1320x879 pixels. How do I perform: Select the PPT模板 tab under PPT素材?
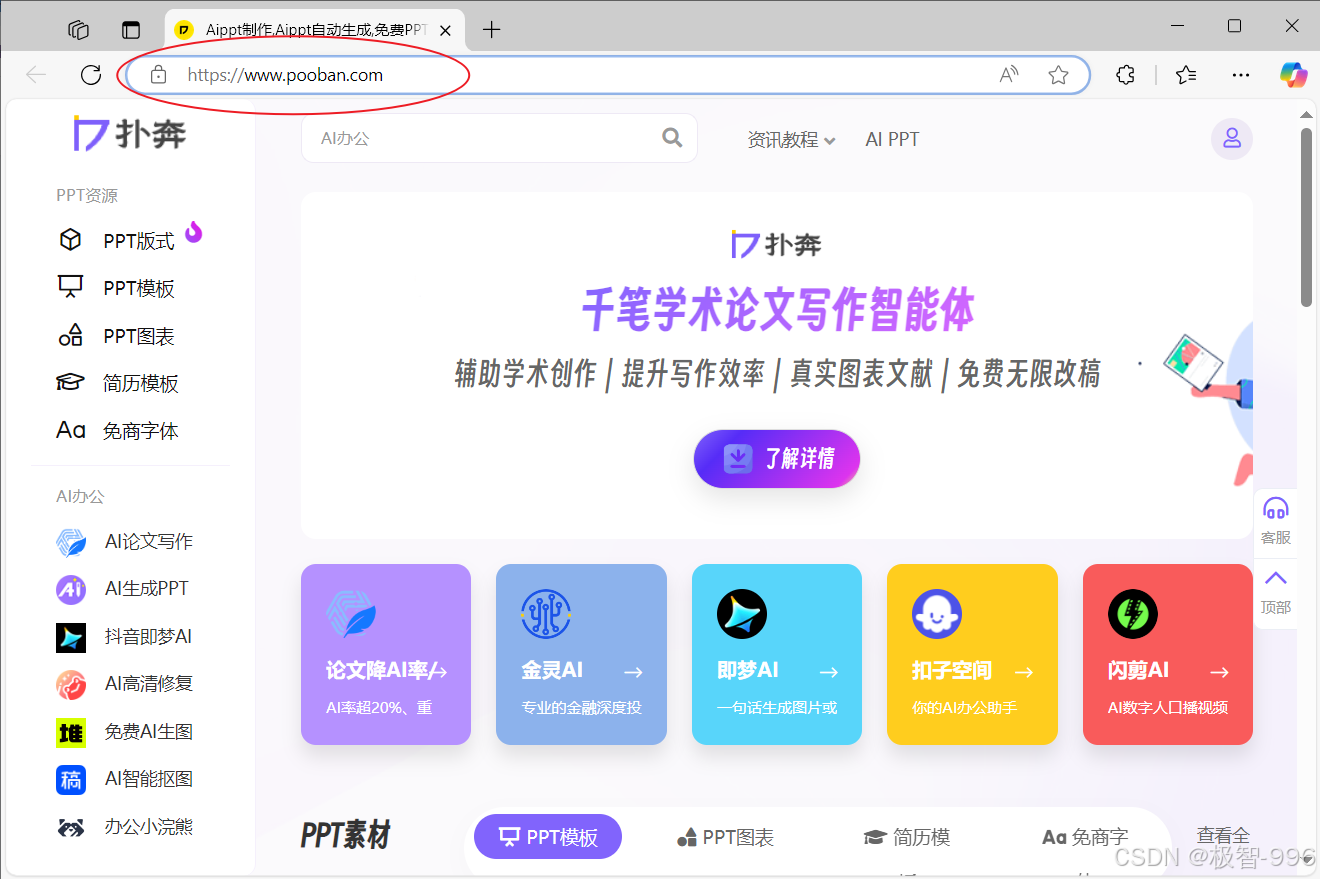[548, 837]
